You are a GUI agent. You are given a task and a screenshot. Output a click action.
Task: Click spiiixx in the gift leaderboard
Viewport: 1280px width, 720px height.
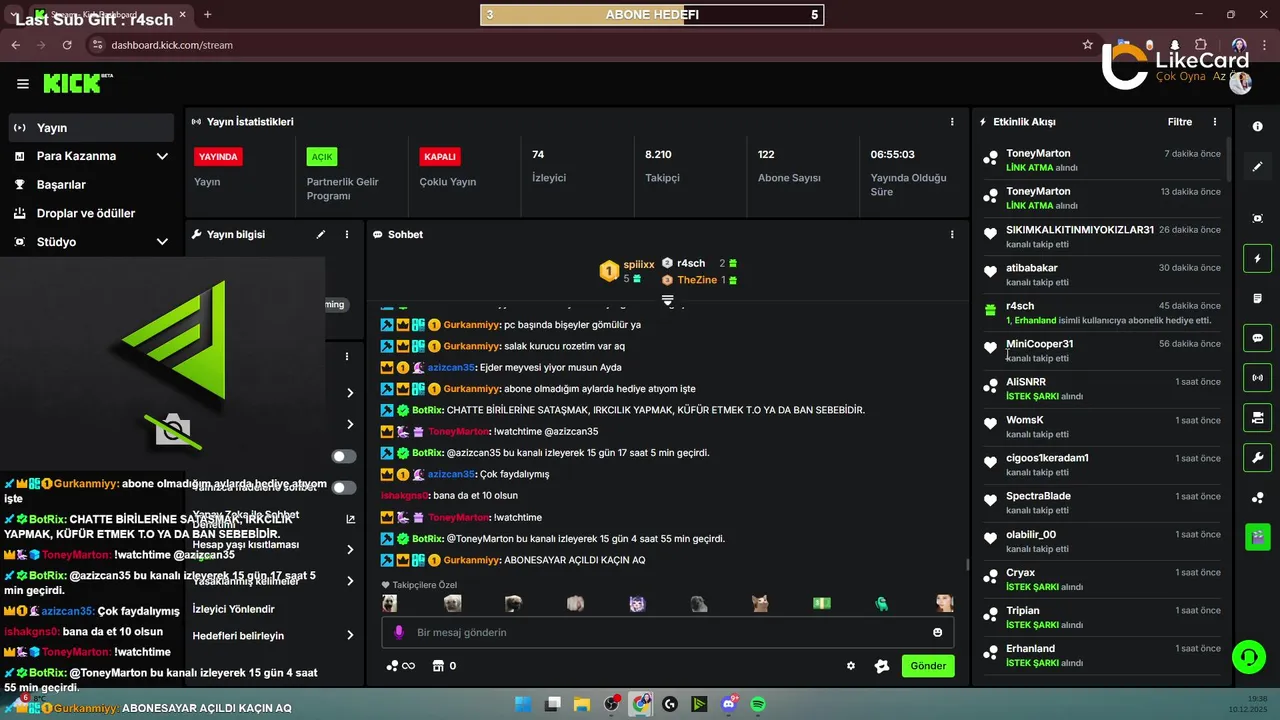pyautogui.click(x=639, y=265)
